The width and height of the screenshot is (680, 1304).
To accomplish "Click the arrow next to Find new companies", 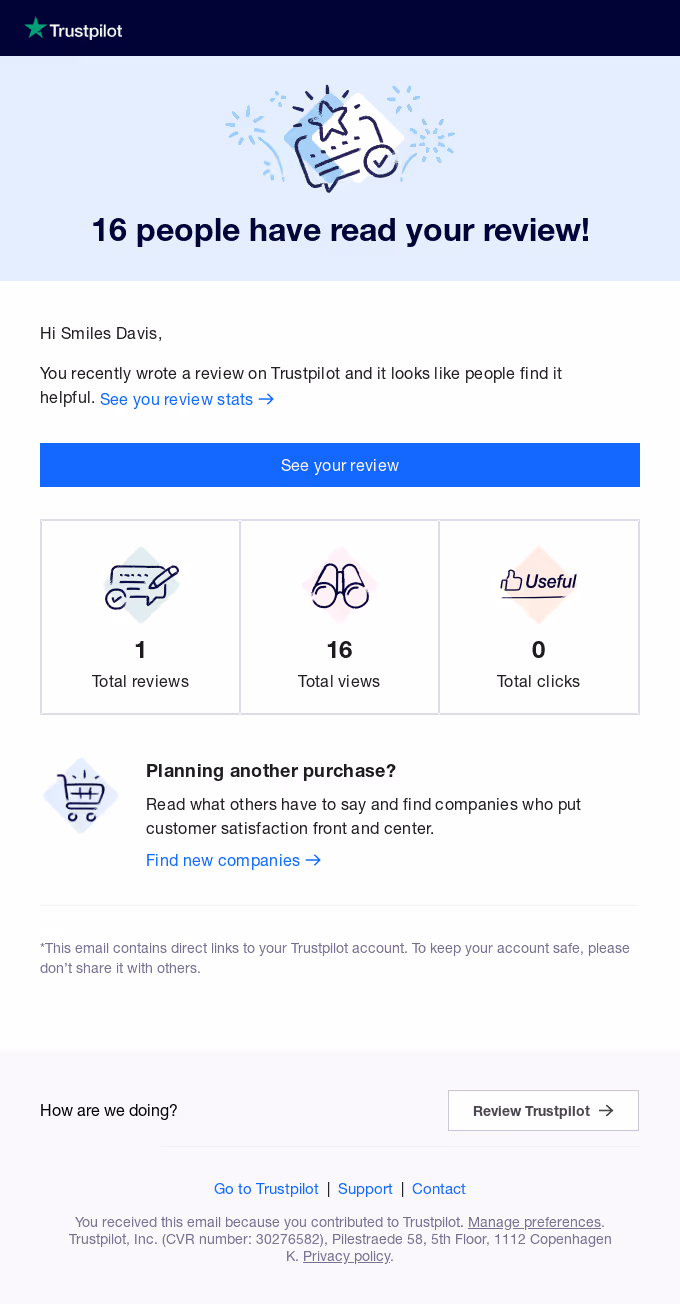I will click(313, 860).
